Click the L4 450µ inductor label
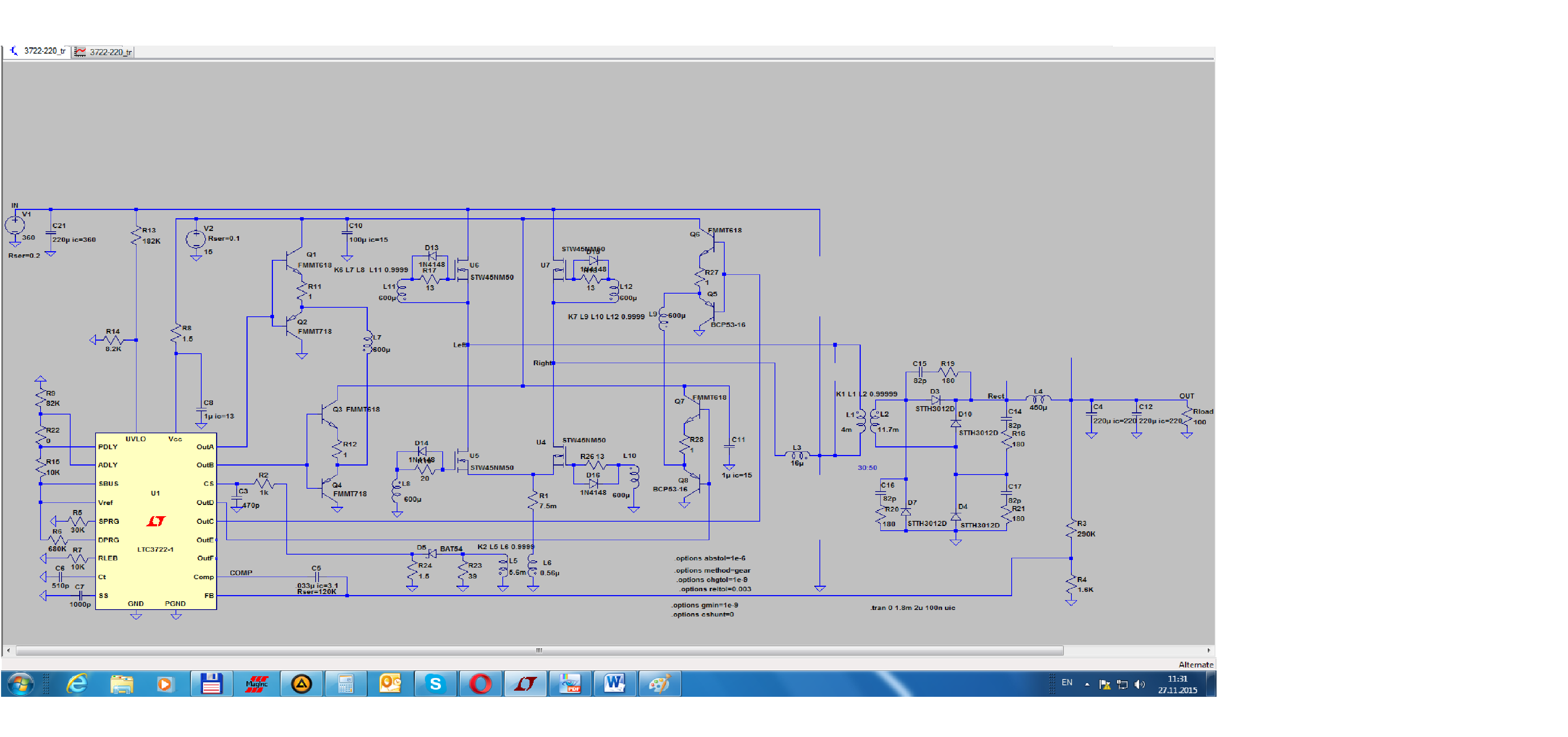 pyautogui.click(x=1038, y=399)
